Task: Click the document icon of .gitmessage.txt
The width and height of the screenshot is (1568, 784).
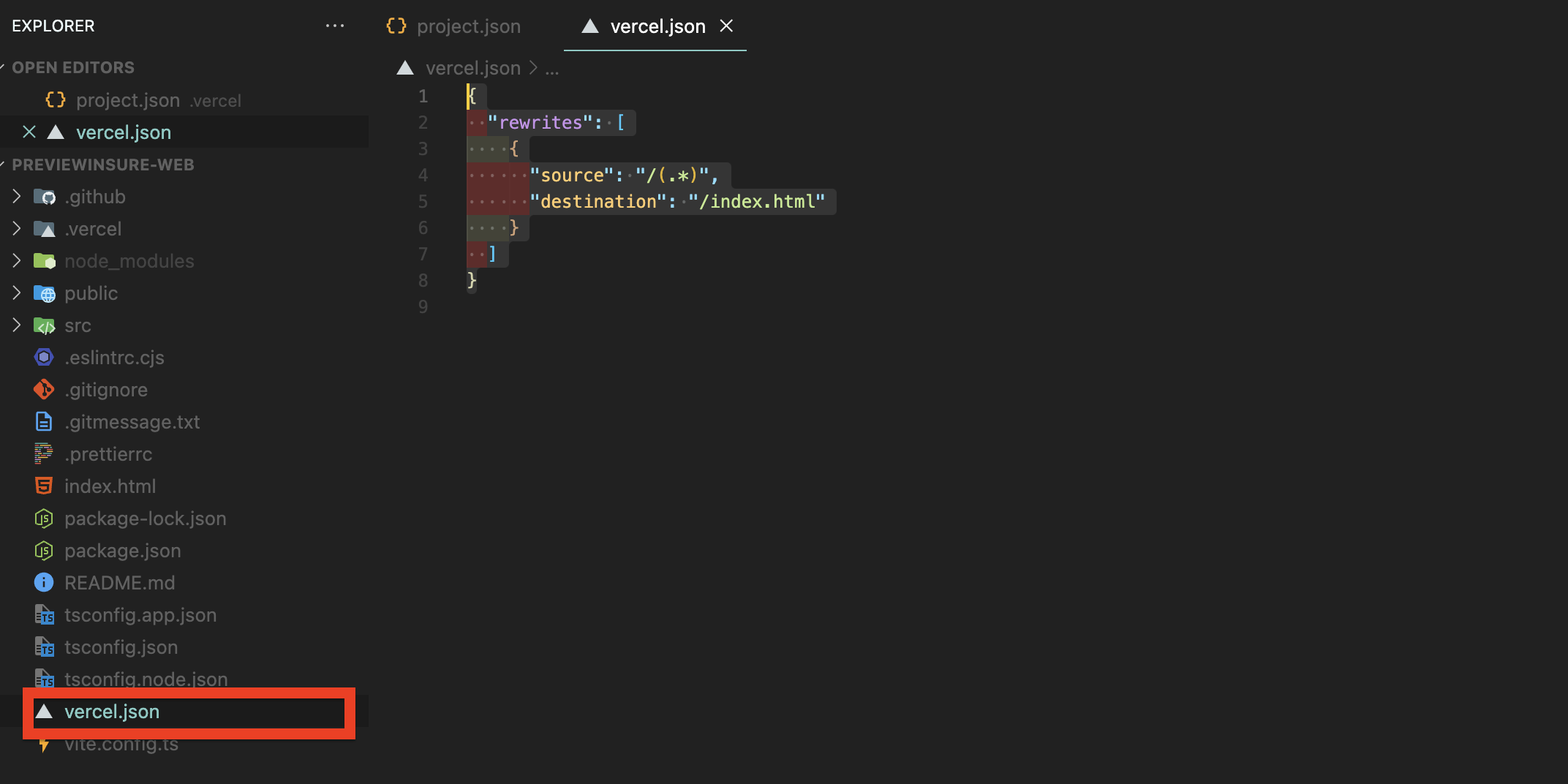Action: click(44, 422)
